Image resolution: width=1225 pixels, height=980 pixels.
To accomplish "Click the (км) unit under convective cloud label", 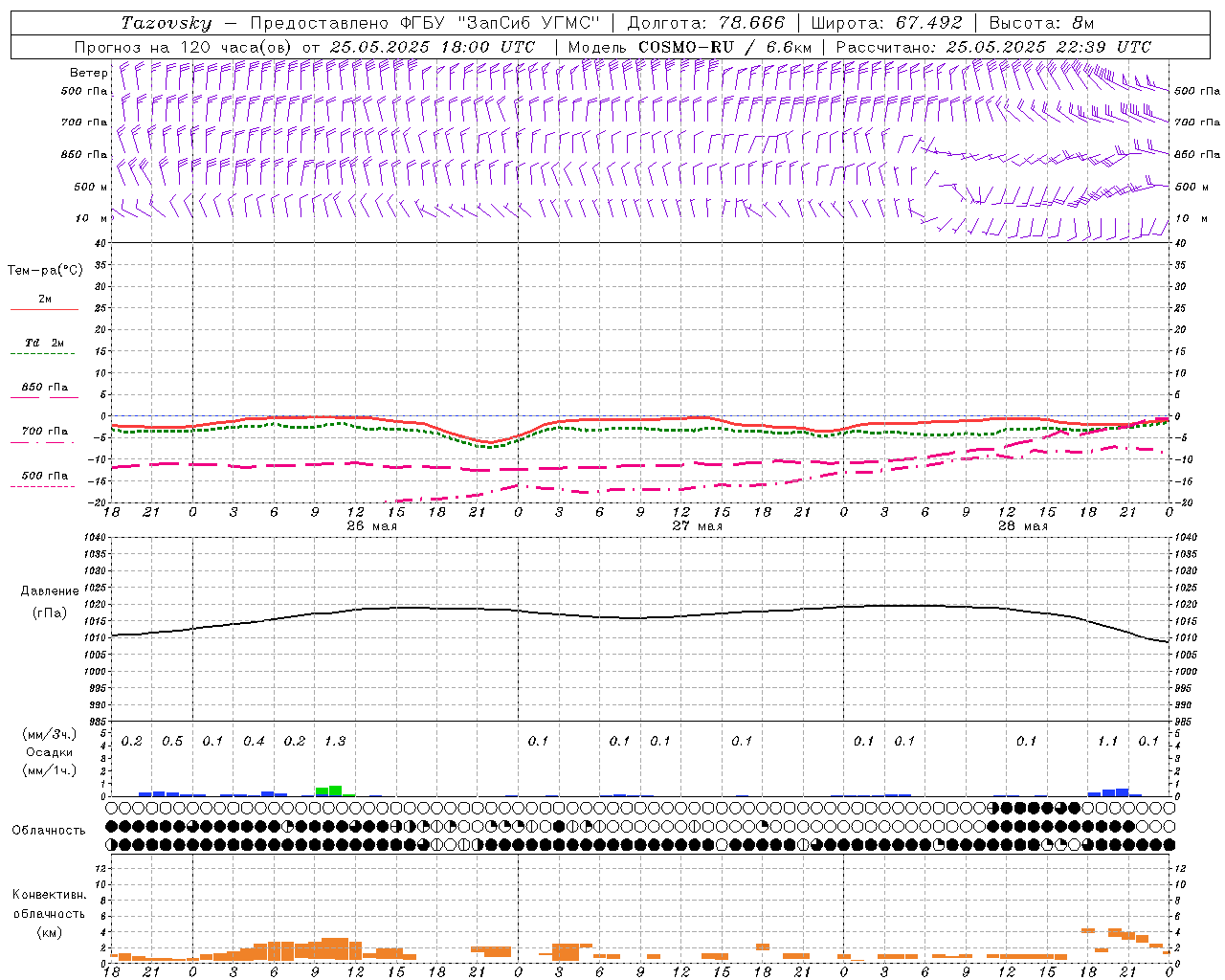I will [49, 931].
